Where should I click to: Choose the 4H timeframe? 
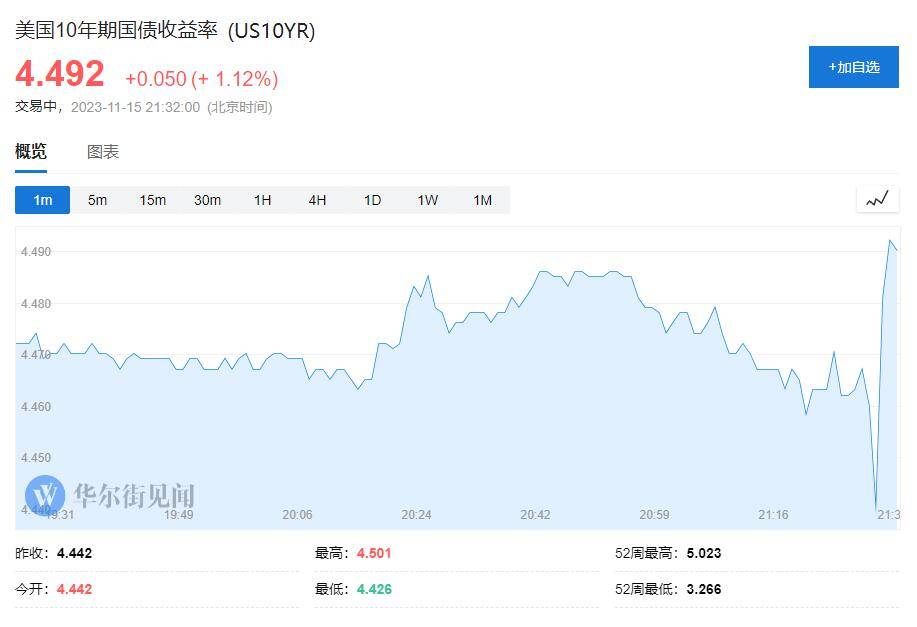[318, 200]
